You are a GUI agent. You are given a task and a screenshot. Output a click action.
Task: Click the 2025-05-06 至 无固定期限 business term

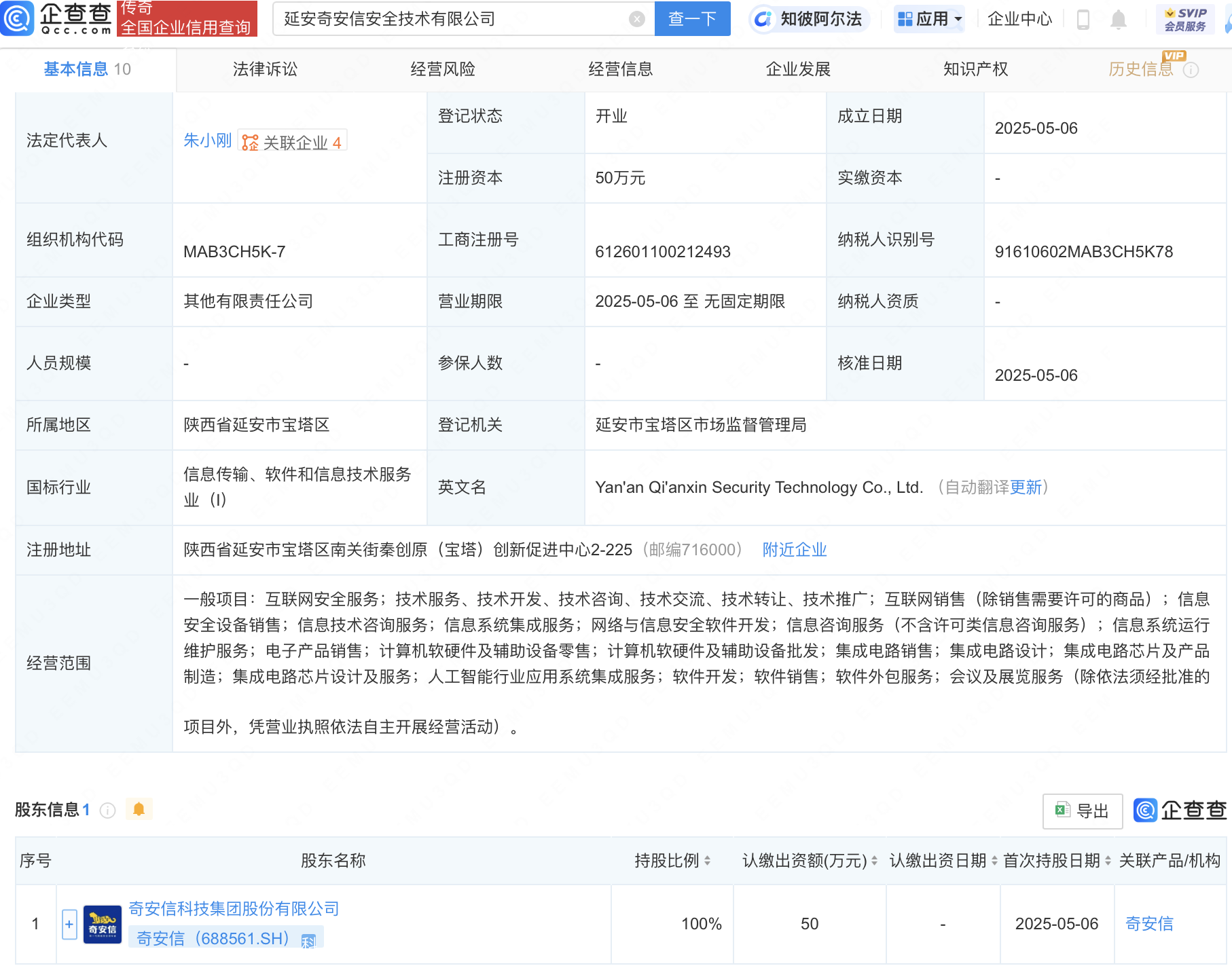coord(690,301)
